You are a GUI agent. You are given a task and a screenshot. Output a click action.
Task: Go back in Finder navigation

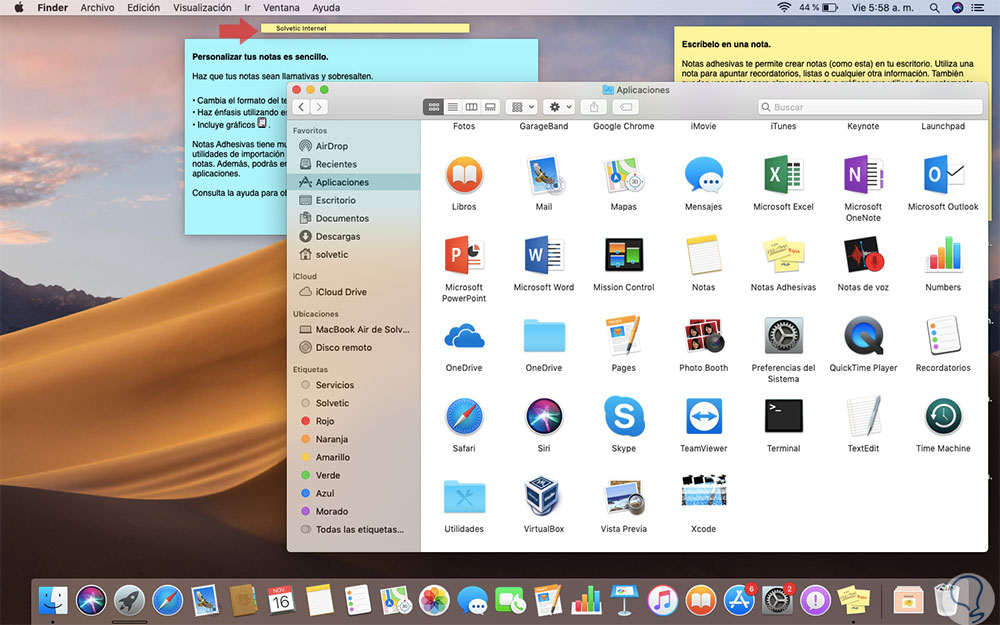(x=301, y=107)
